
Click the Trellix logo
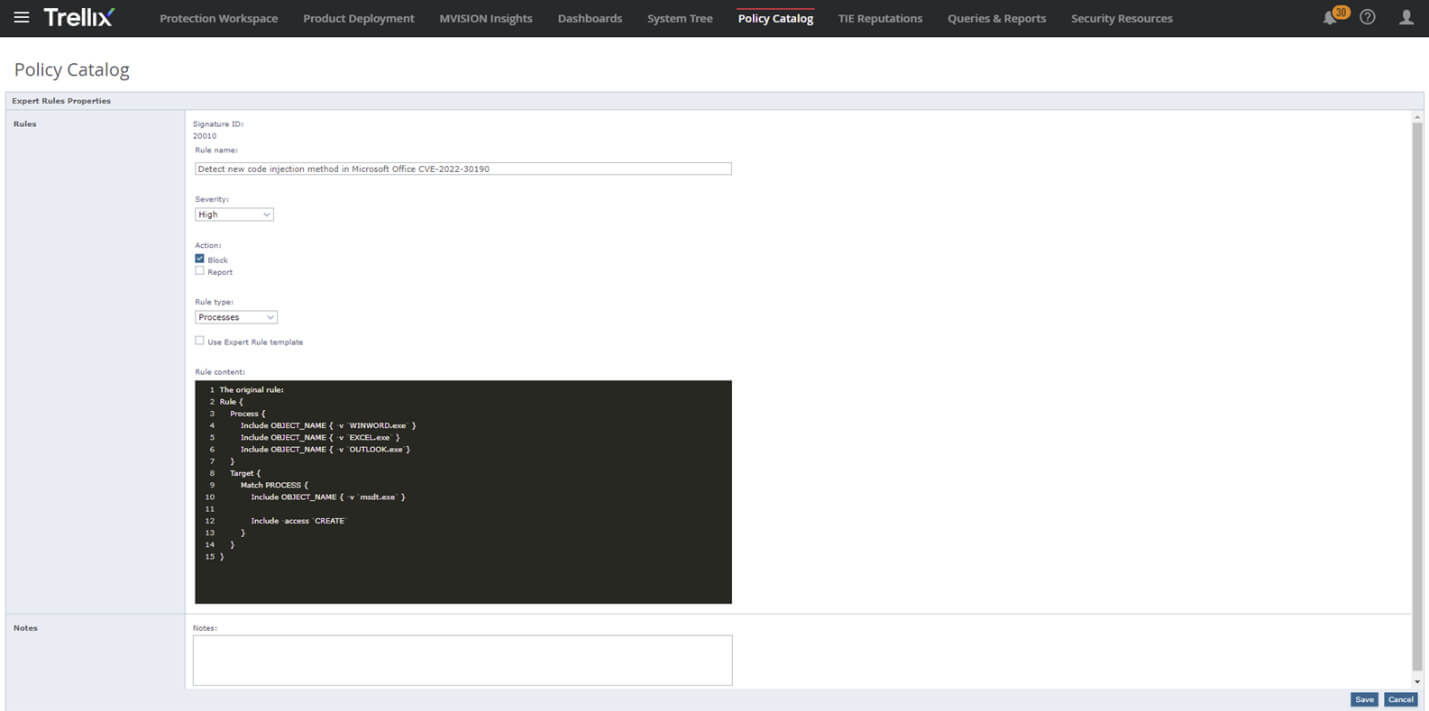coord(79,18)
